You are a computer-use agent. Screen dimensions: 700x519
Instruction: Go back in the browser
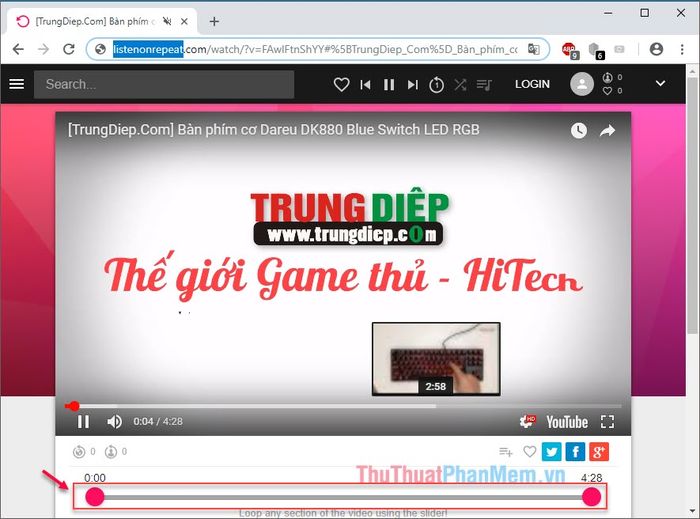[18, 49]
